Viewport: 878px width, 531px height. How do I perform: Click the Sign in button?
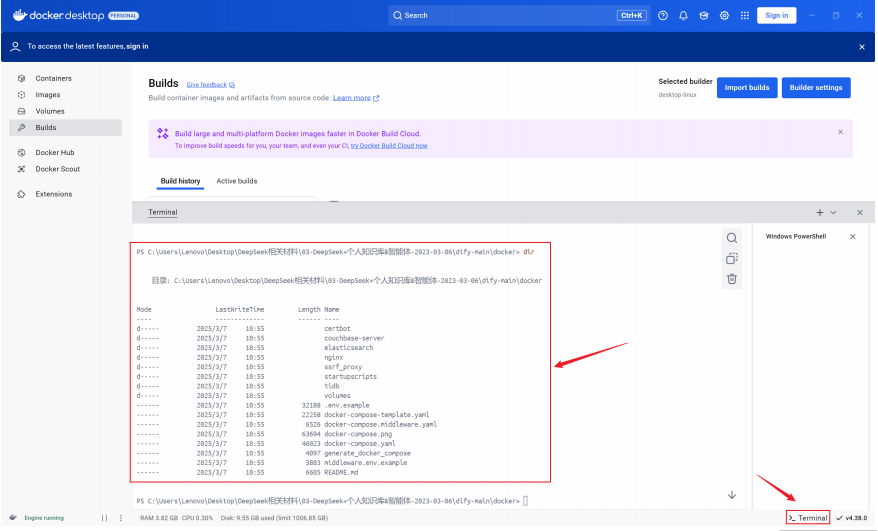777,15
